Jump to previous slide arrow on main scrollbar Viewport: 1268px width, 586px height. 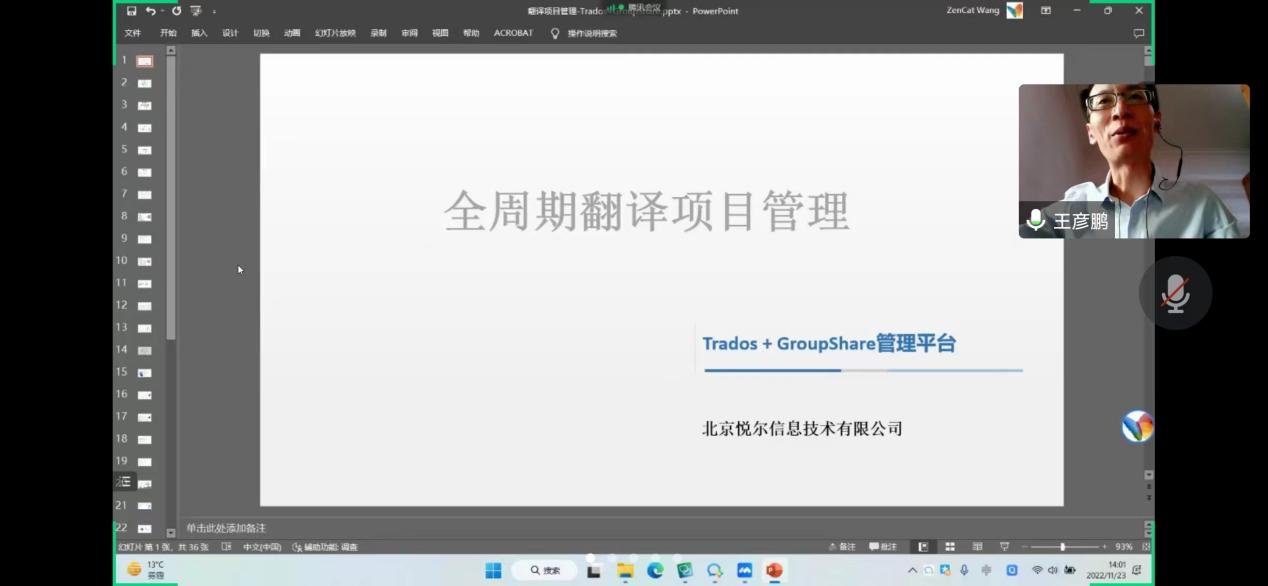1149,487
